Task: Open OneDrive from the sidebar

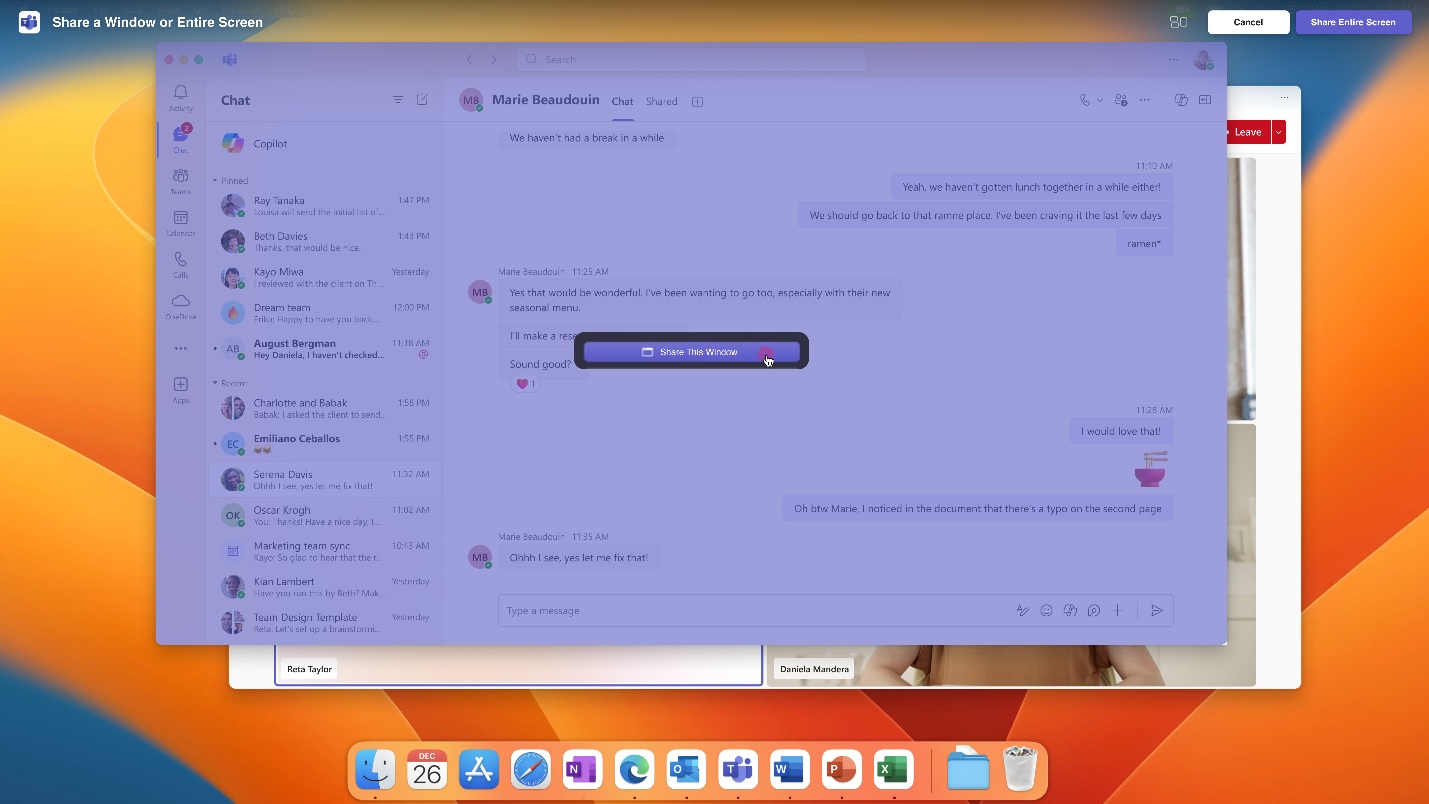Action: [x=181, y=303]
